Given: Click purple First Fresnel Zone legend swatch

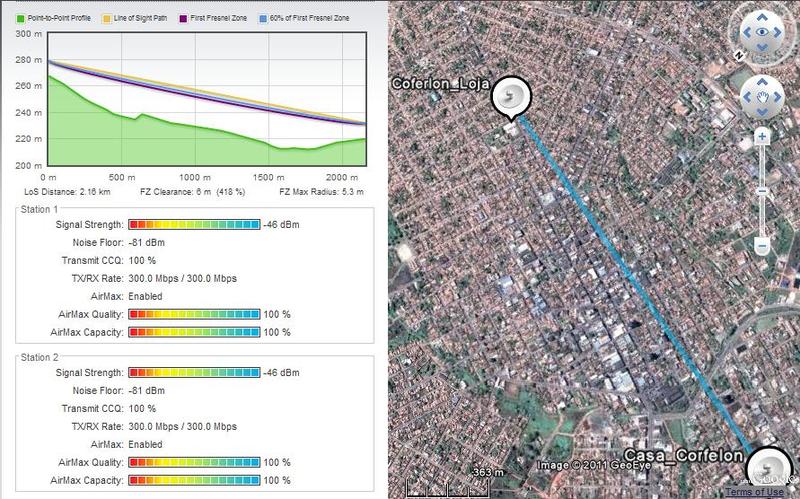Looking at the screenshot, I should tap(183, 18).
